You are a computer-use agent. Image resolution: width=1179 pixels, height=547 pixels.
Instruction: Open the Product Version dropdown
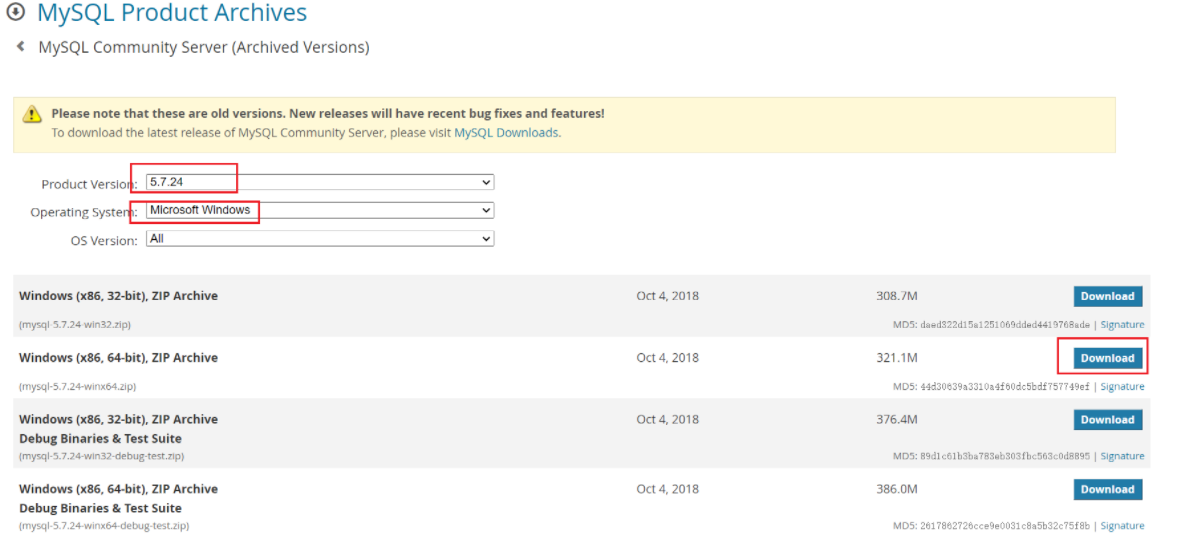[x=320, y=182]
